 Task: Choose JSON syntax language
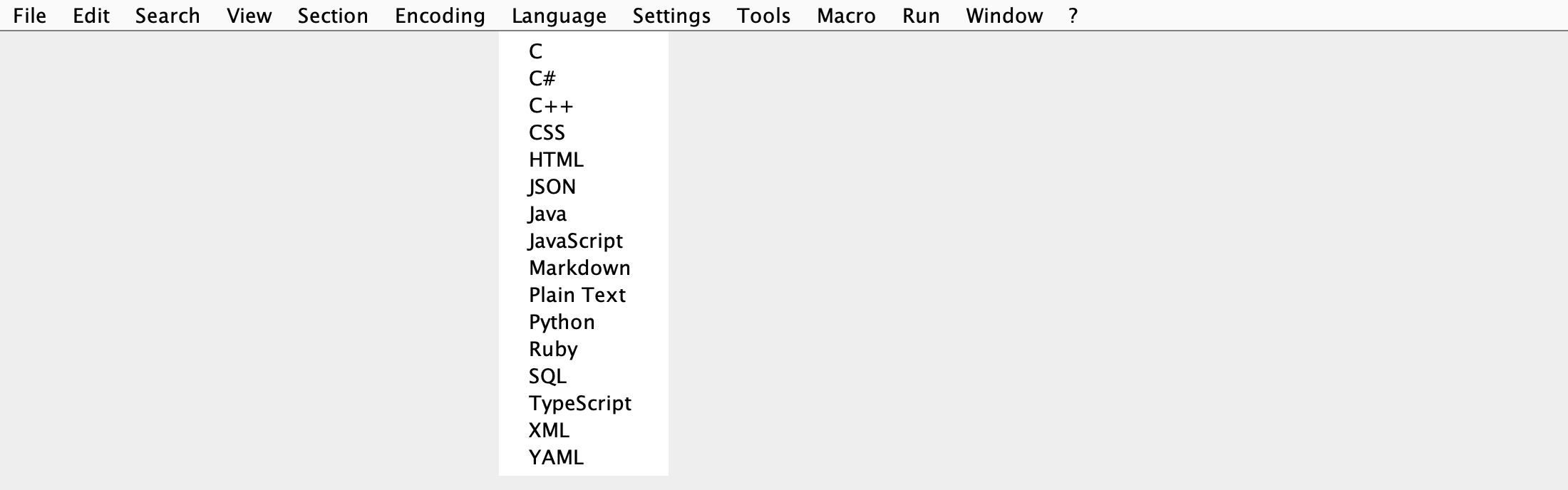[584, 187]
